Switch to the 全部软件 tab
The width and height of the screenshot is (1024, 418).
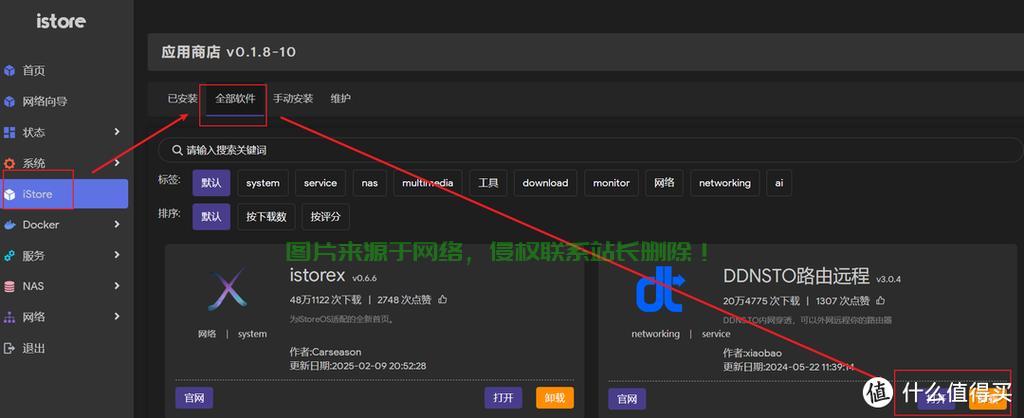235,99
